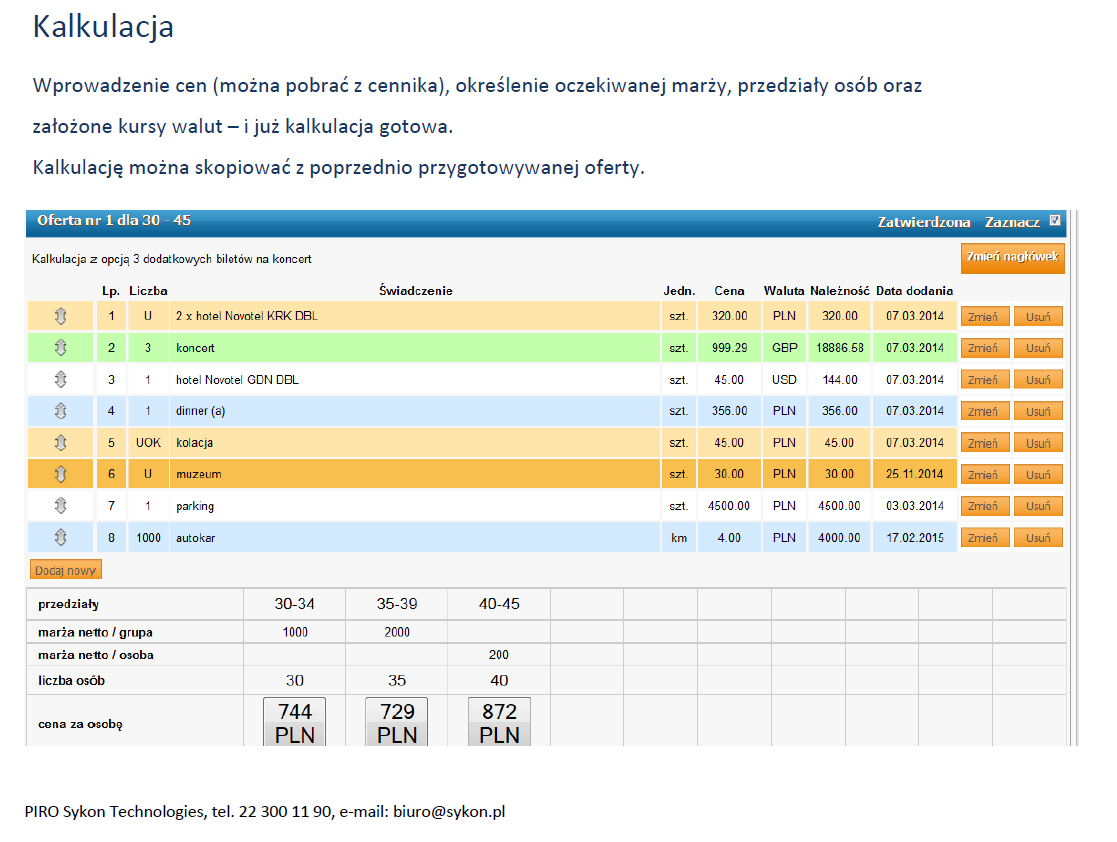This screenshot has height=842, width=1117.
Task: Click the 'cena za osobę' label
Action: 80,724
